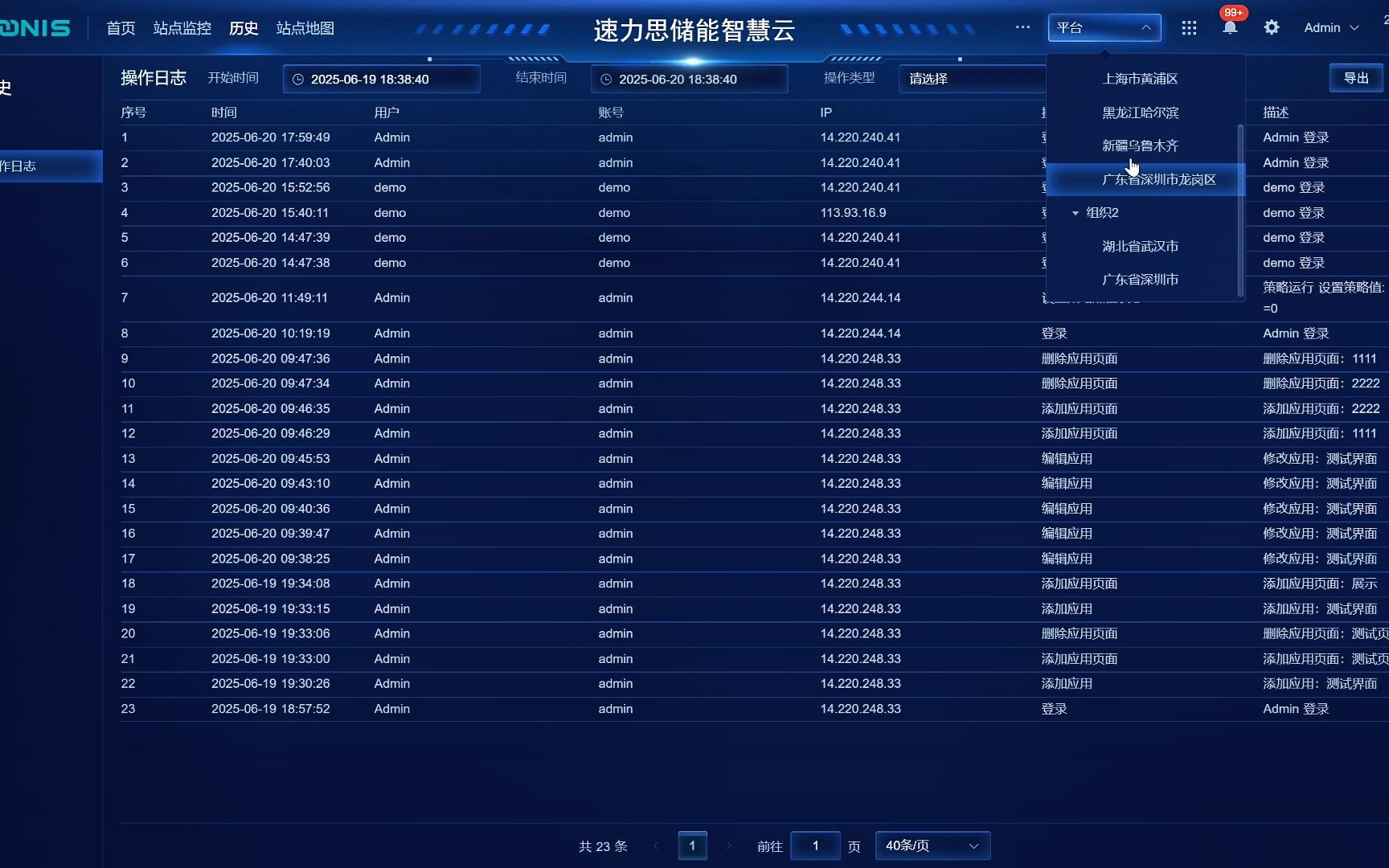The image size is (1389, 868).
Task: Click the platform dropdown list scrollbar
Action: click(x=1240, y=211)
